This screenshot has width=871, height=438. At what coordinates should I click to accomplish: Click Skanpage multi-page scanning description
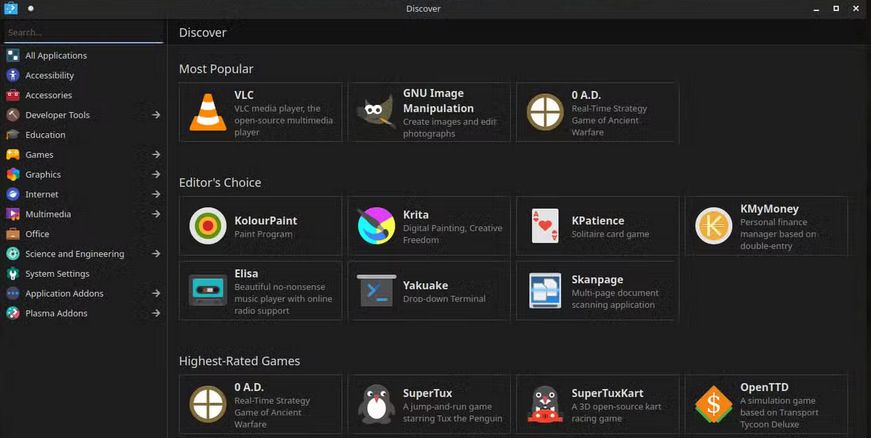614,299
